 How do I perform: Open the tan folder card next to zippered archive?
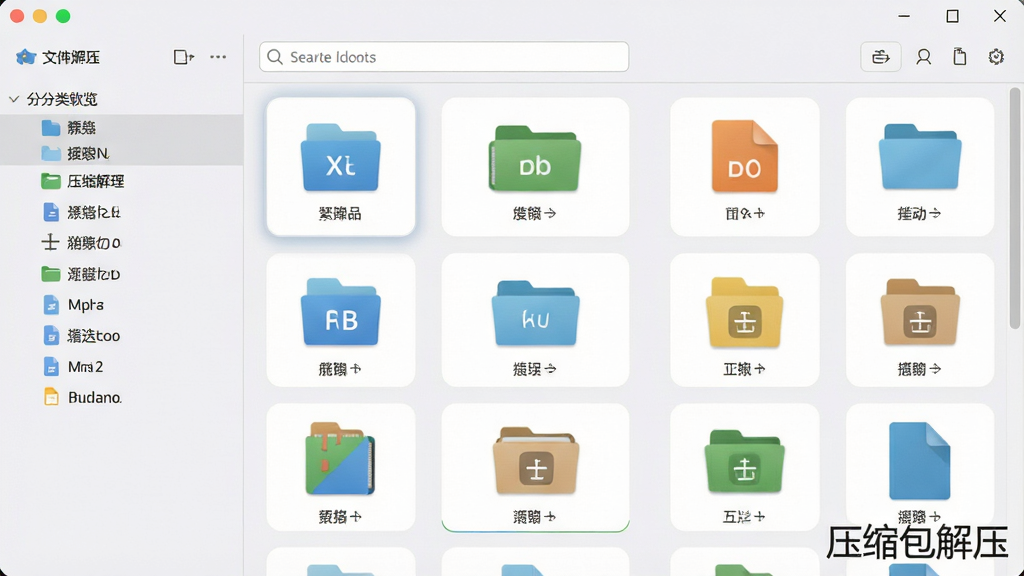click(535, 467)
